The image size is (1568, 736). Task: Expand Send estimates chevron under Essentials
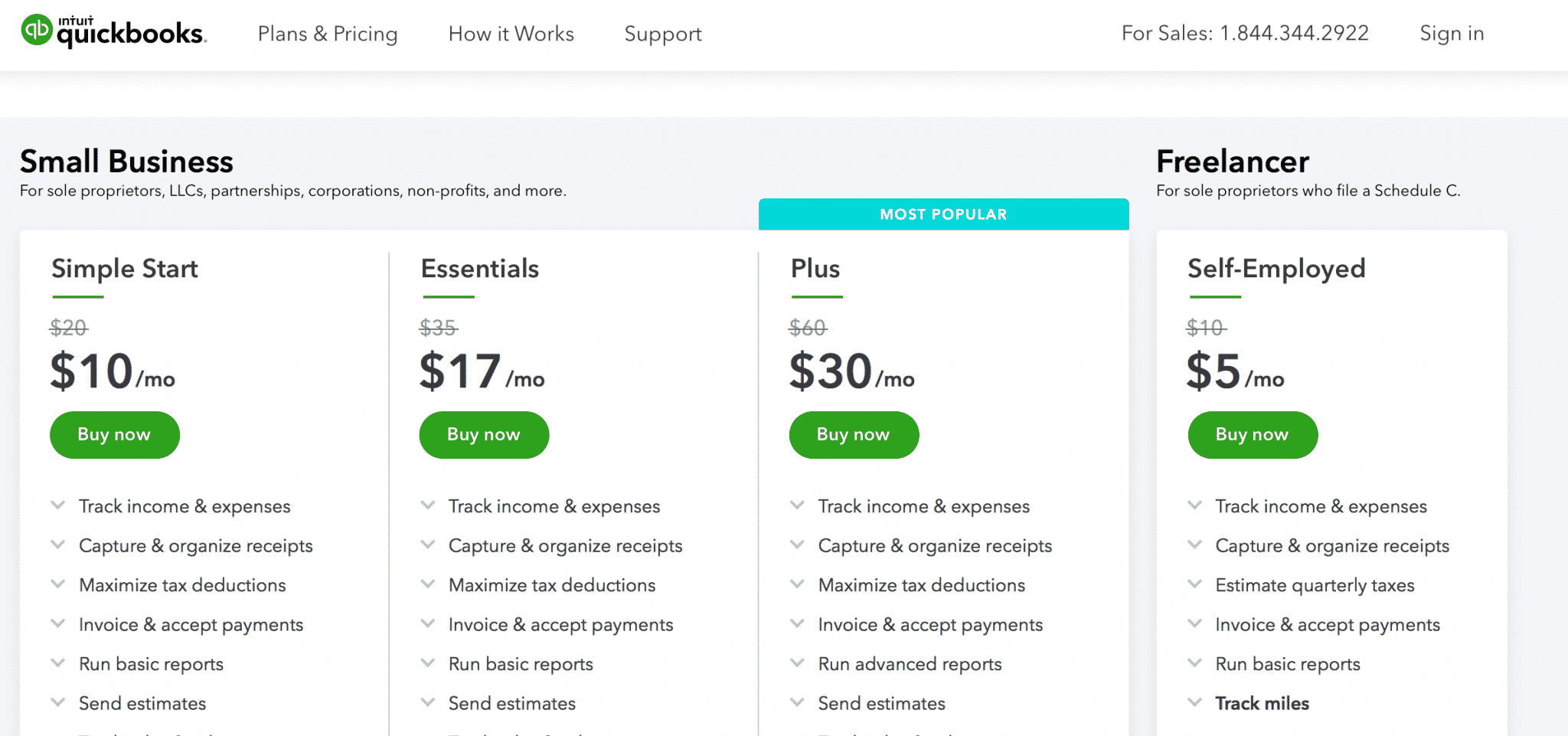pos(427,702)
